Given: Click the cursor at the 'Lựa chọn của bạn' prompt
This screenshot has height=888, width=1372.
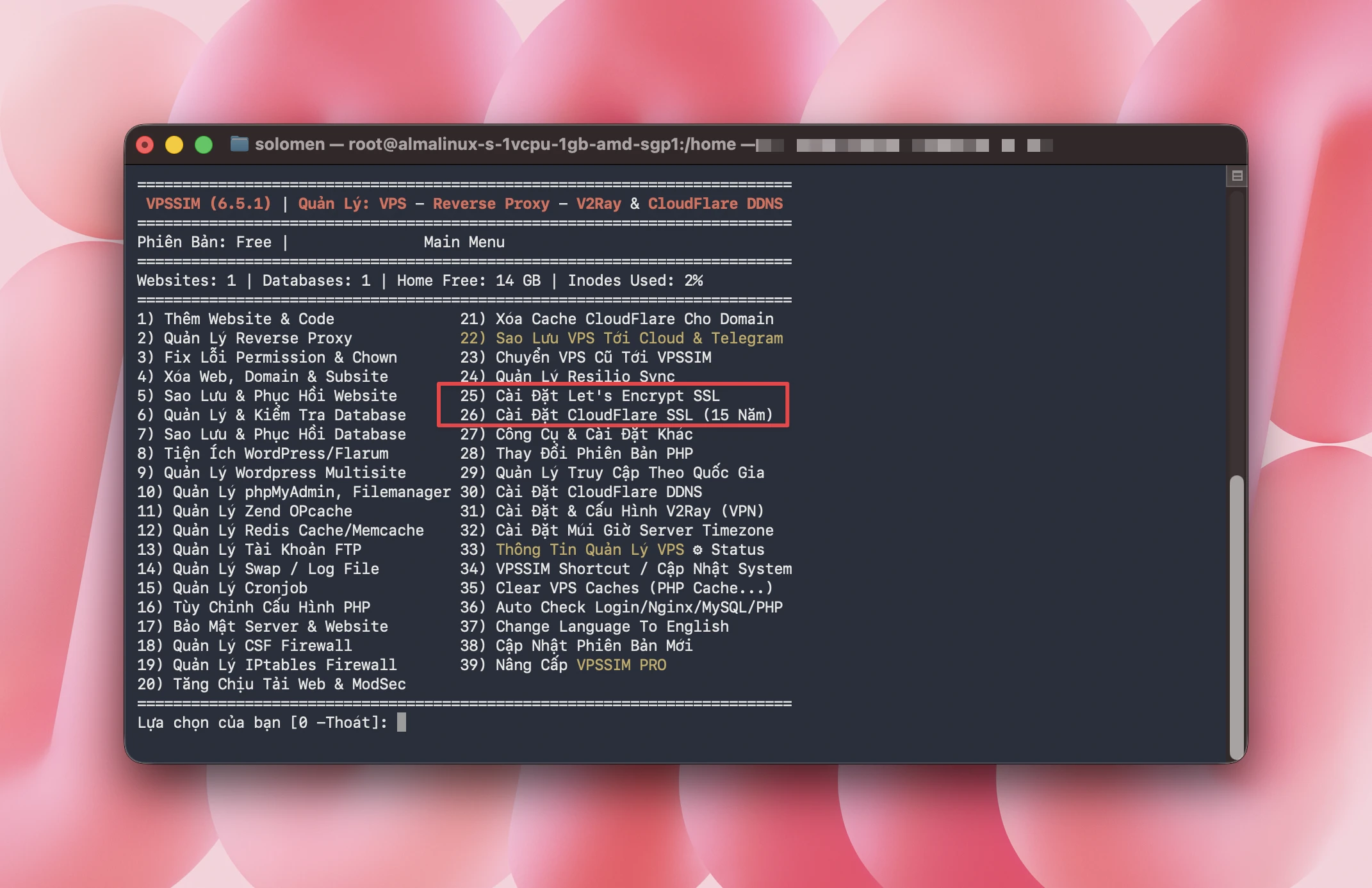Looking at the screenshot, I should [402, 723].
